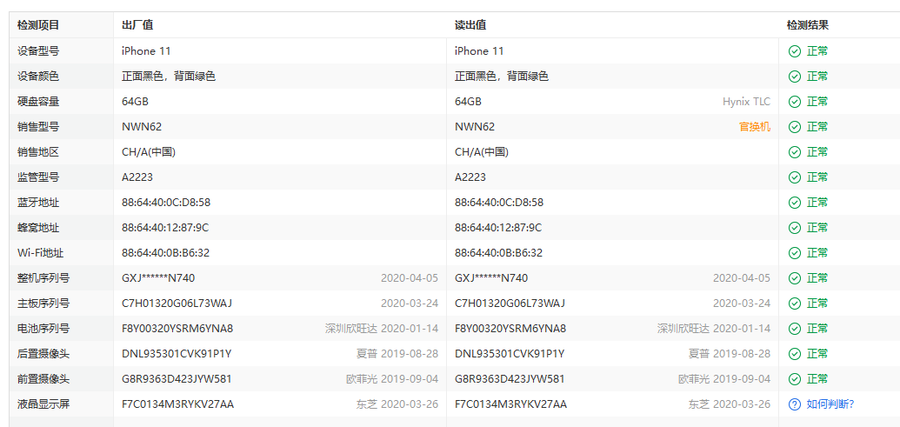Click the green check icon for 监管型号
The image size is (900, 427).
coord(794,177)
